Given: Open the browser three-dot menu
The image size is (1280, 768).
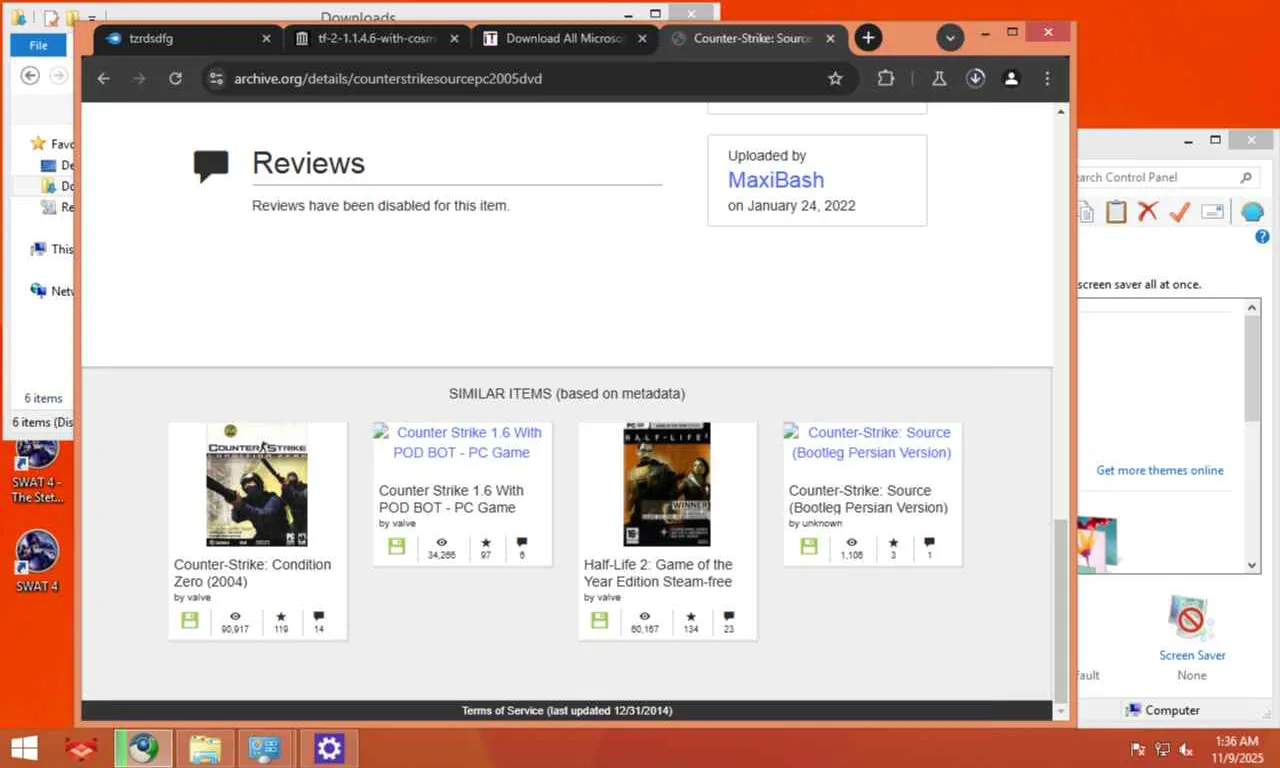Looking at the screenshot, I should click(1047, 78).
